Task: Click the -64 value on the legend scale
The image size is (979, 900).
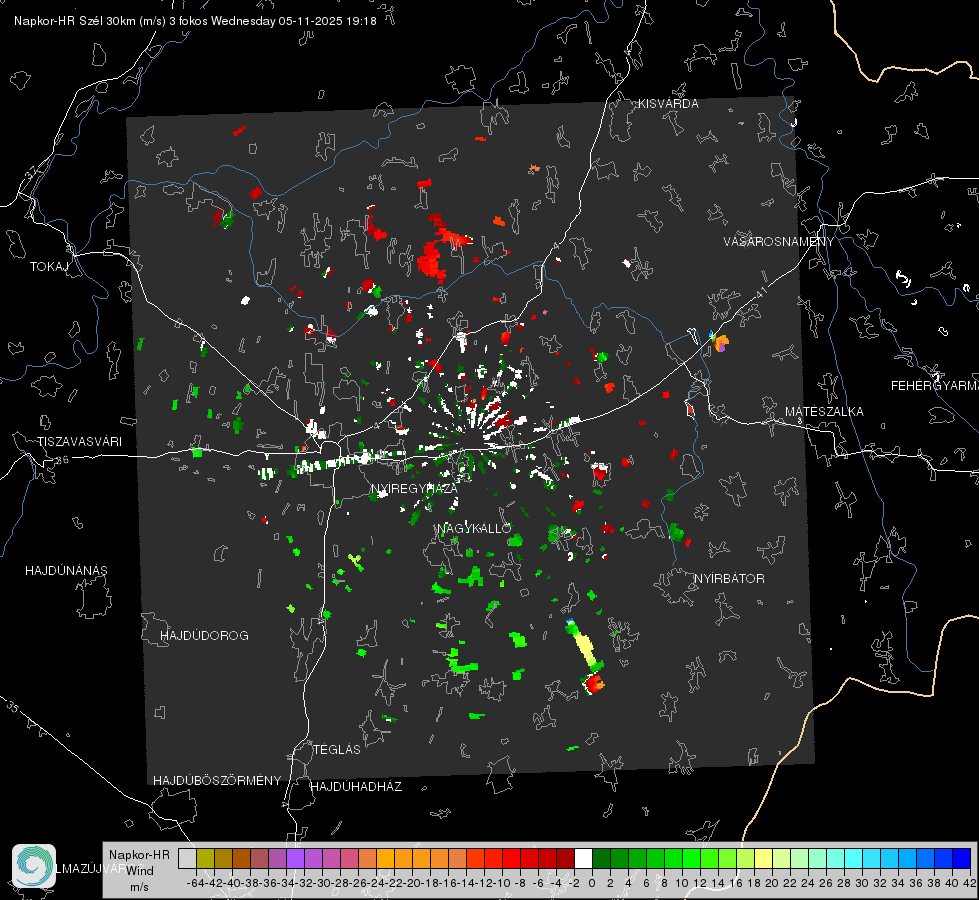Action: pyautogui.click(x=196, y=883)
